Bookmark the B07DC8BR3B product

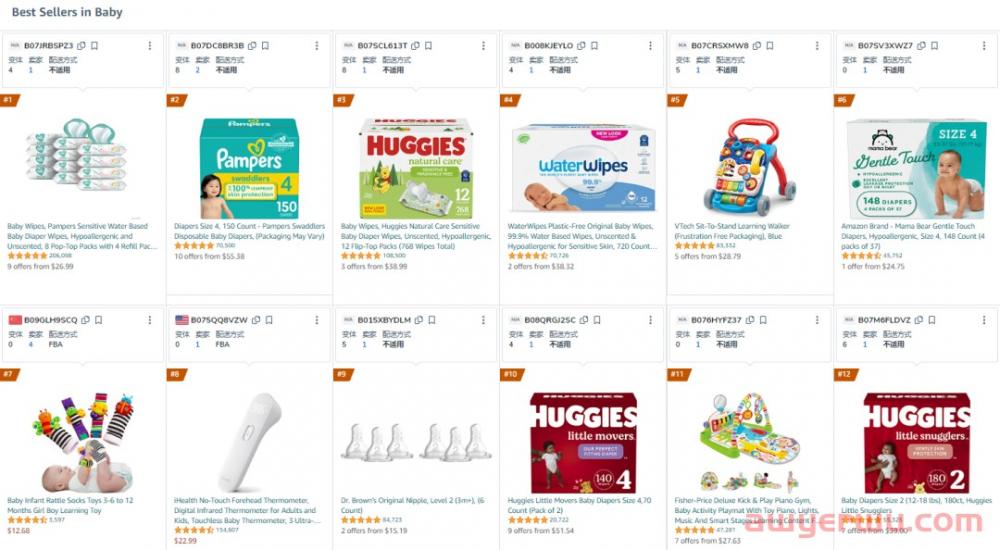point(264,46)
